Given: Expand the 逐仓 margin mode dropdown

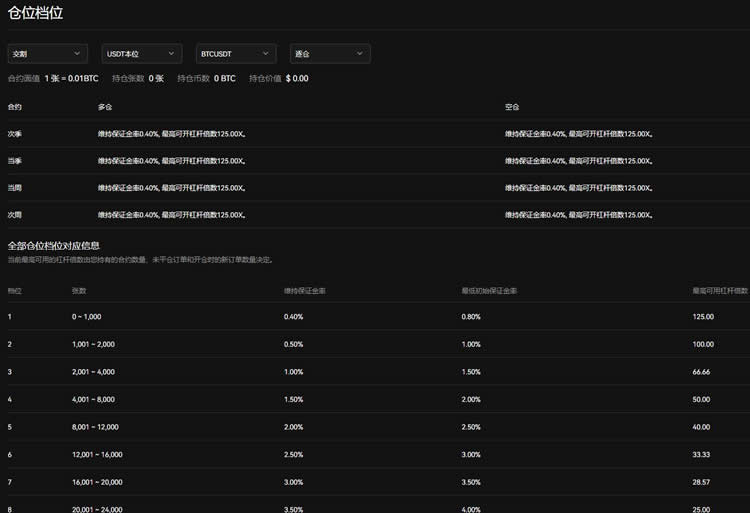Looking at the screenshot, I should point(329,54).
